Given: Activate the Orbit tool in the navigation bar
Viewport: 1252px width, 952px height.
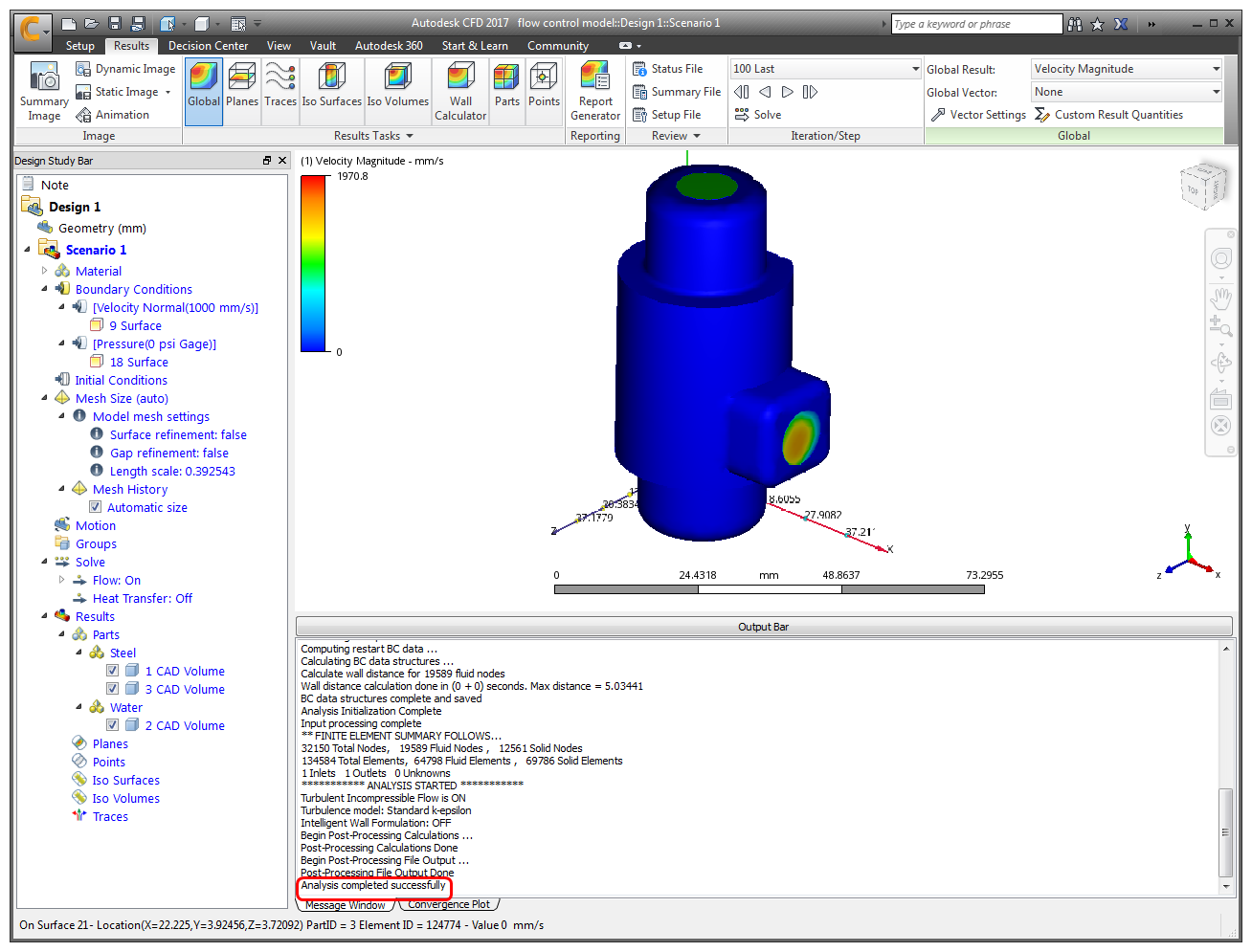Looking at the screenshot, I should coord(1220,363).
